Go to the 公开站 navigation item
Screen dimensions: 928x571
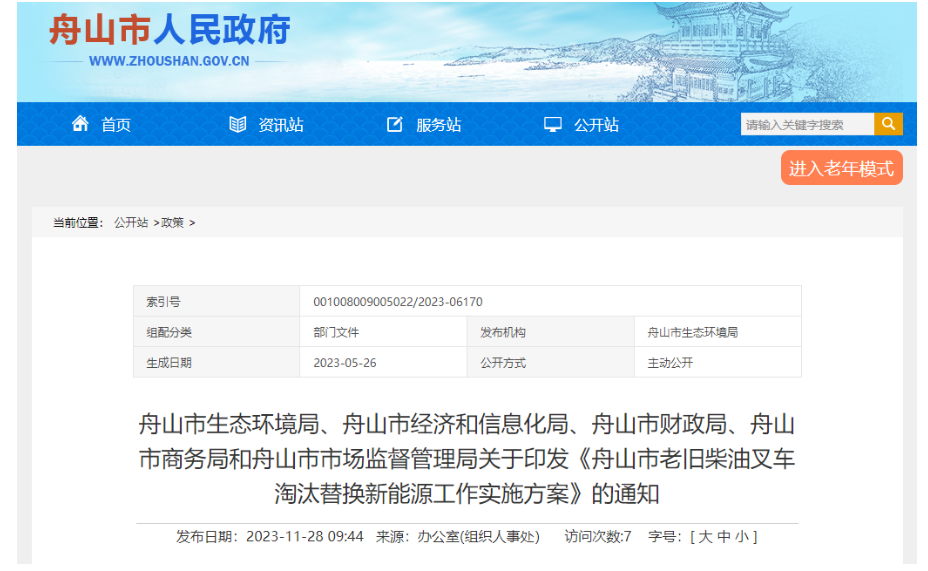pos(596,125)
